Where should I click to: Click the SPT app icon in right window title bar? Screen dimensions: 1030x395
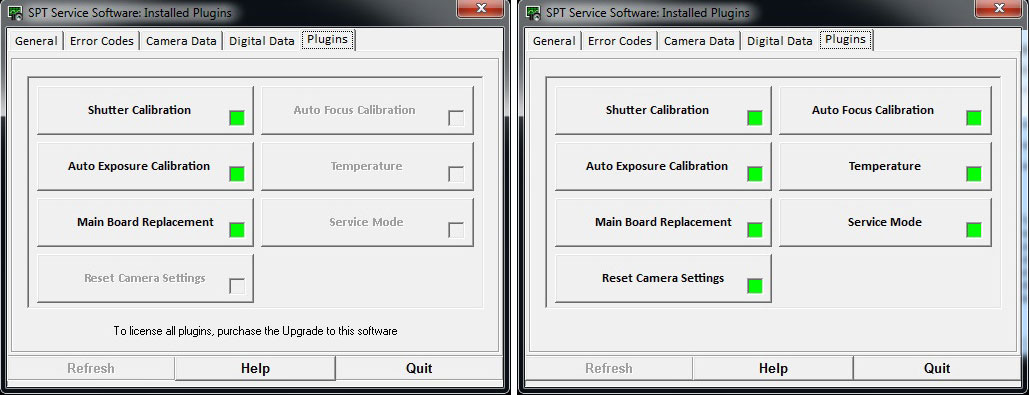click(533, 12)
